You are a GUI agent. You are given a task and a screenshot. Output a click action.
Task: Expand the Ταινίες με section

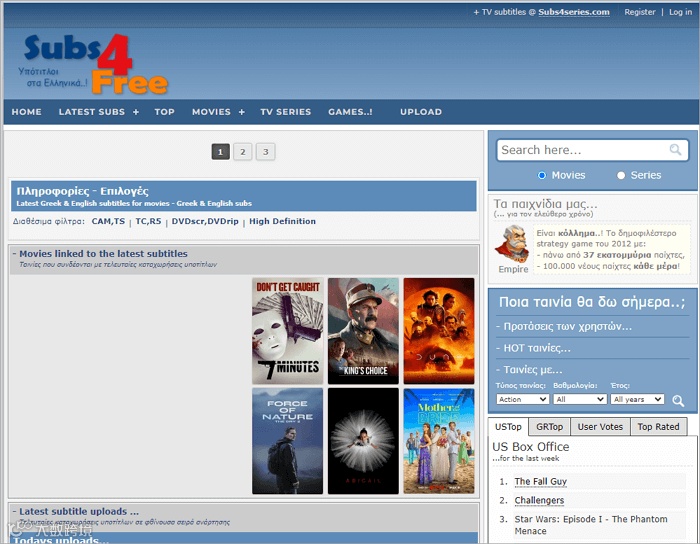pyautogui.click(x=529, y=370)
